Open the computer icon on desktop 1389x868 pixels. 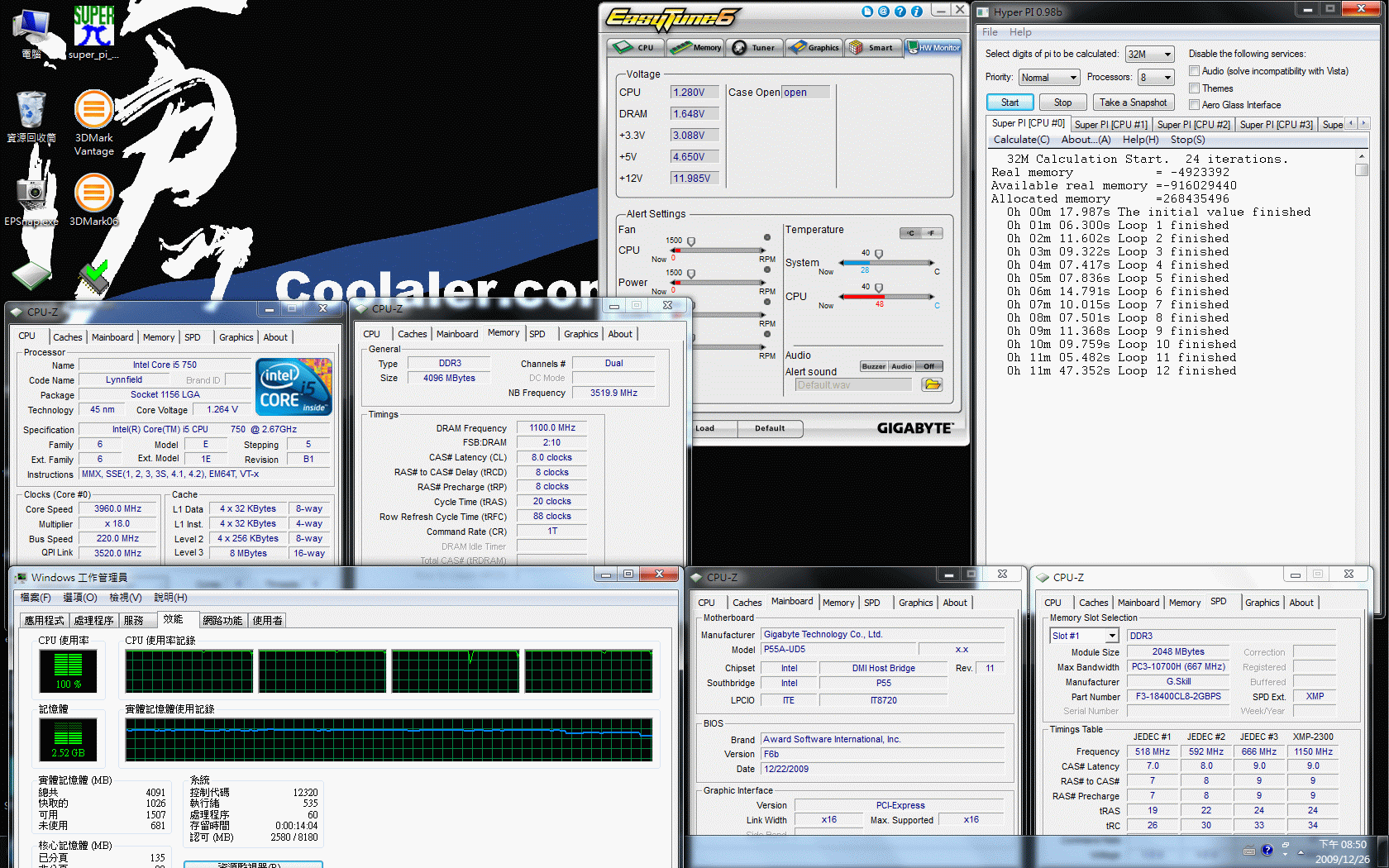click(31, 33)
